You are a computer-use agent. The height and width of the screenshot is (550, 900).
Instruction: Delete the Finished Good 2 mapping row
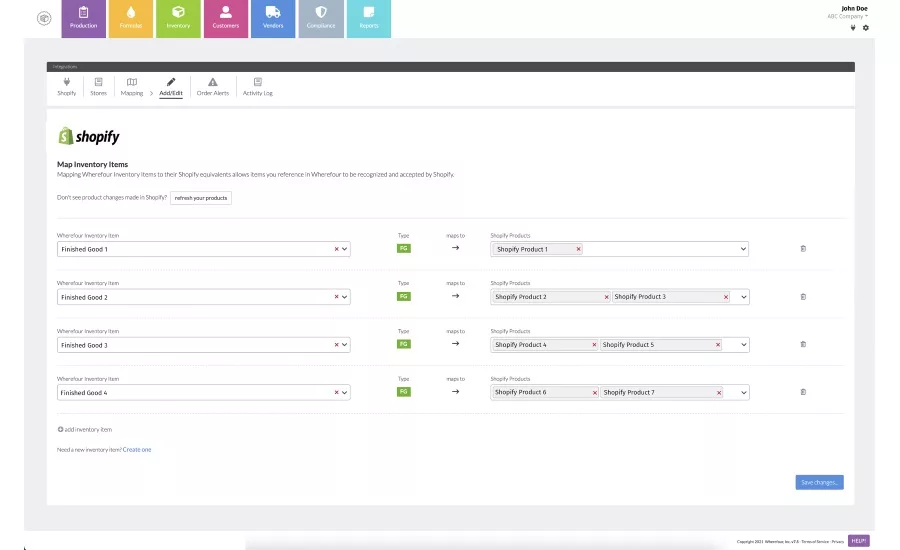[803, 297]
